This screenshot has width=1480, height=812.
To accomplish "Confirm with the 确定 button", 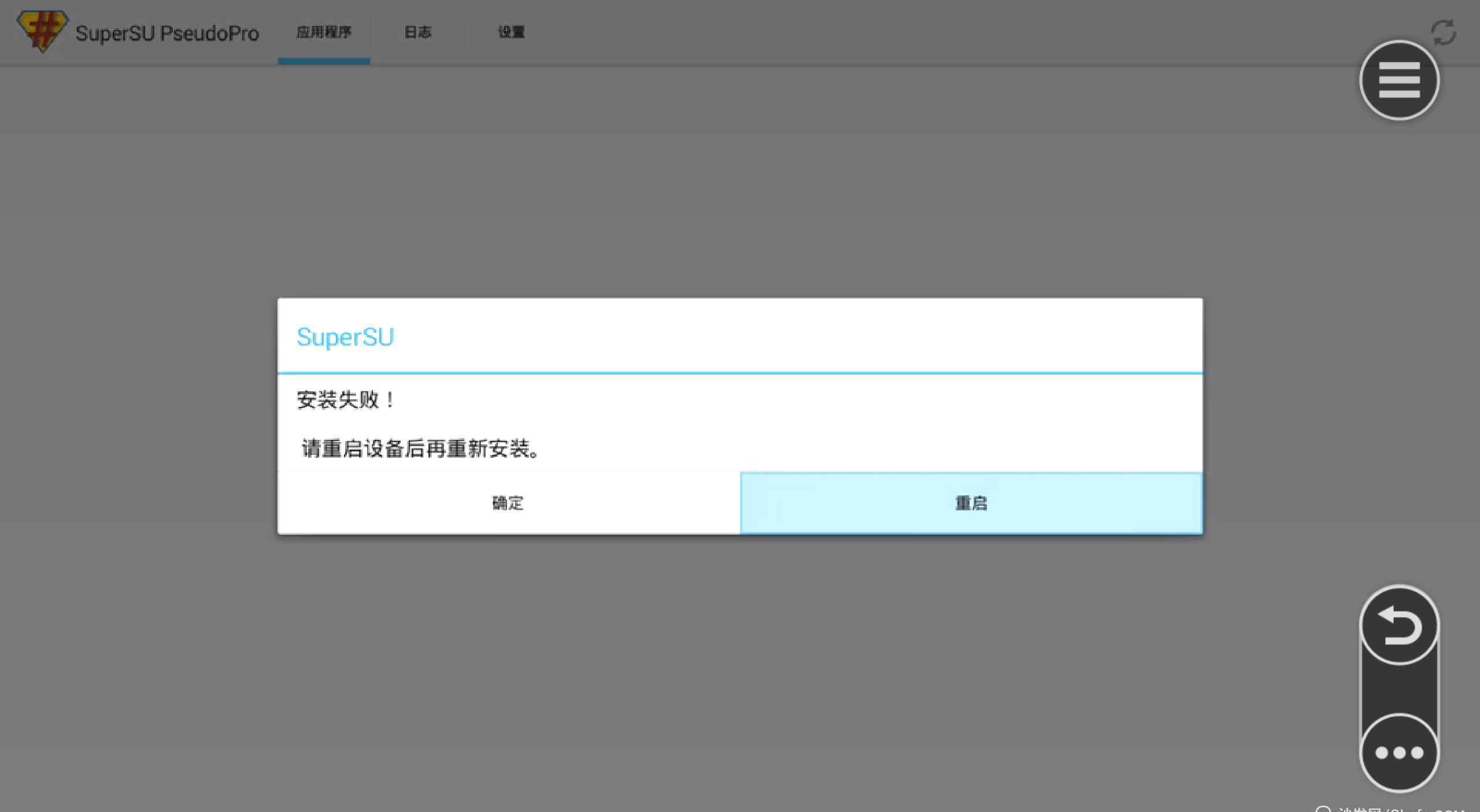I will point(508,503).
